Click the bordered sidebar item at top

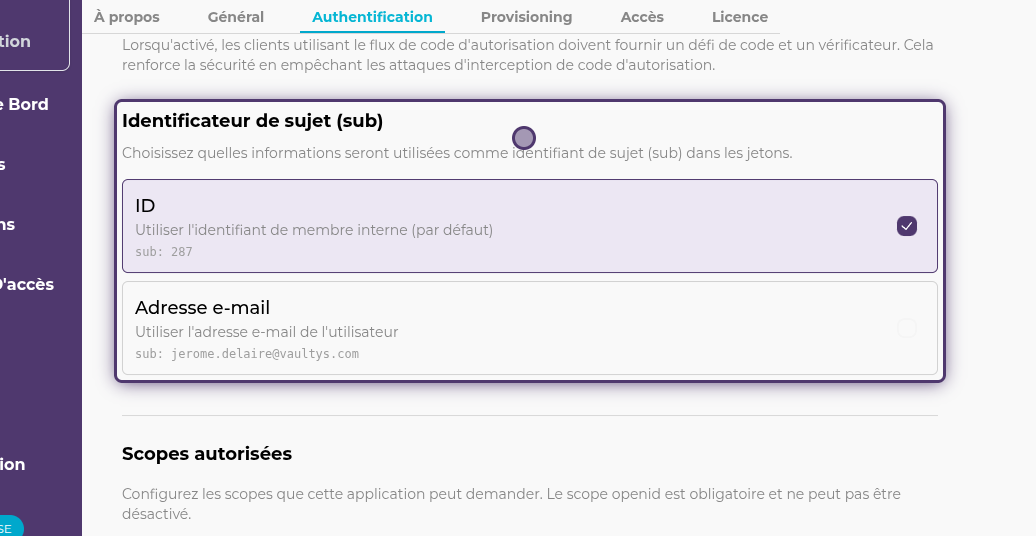click(30, 41)
